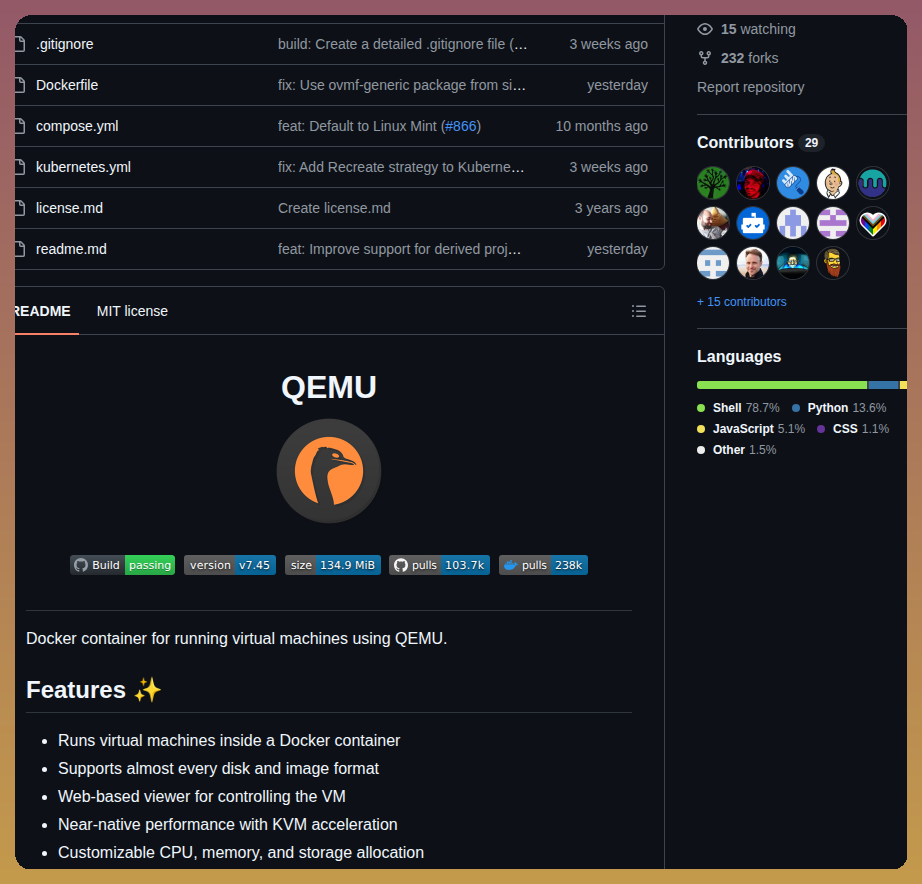Click file icon next to compose.yml
Viewport: 922px width, 884px height.
point(21,126)
